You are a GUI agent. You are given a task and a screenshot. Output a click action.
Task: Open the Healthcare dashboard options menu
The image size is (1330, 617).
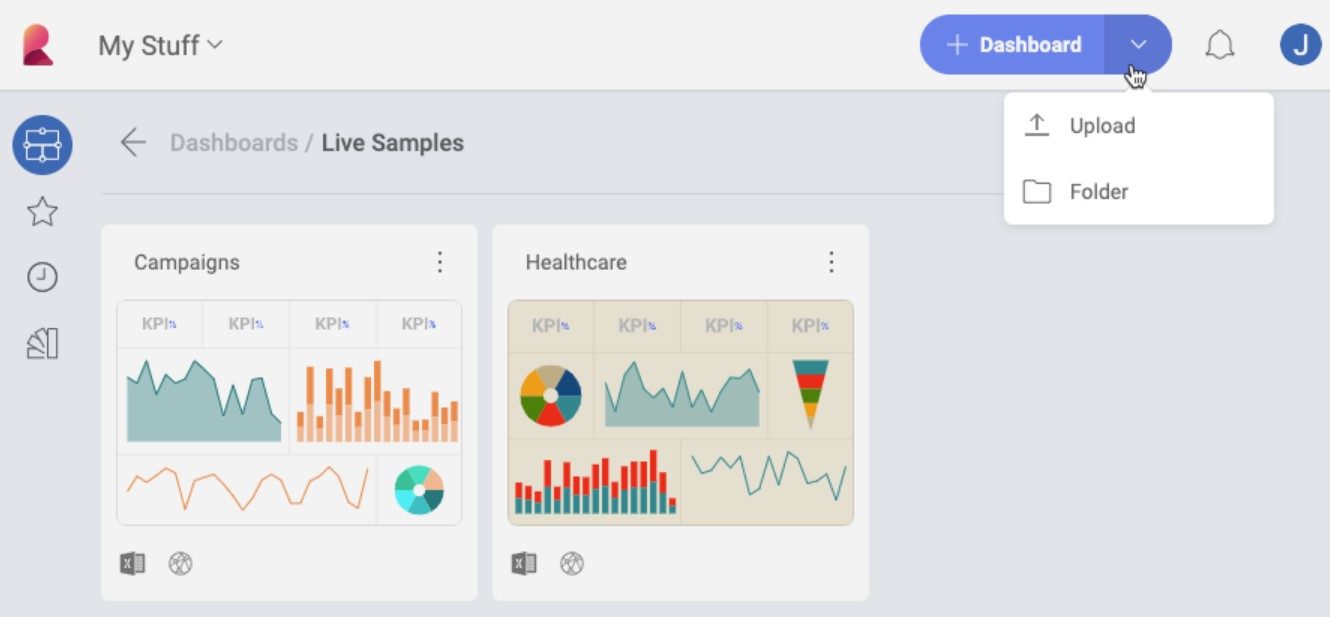pyautogui.click(x=831, y=262)
